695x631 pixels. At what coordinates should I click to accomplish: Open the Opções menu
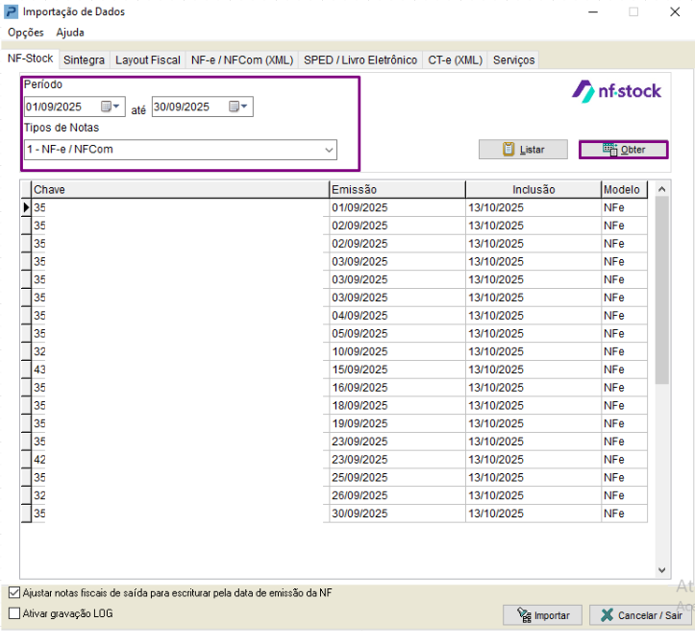[x=26, y=32]
